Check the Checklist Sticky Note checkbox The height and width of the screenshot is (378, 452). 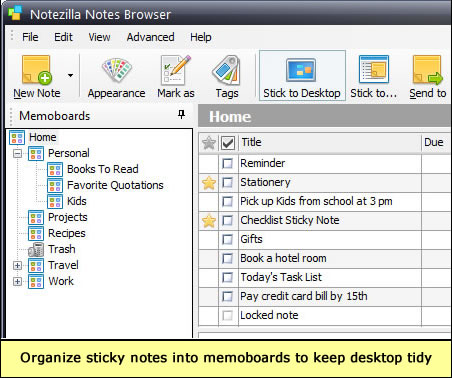pyautogui.click(x=228, y=220)
